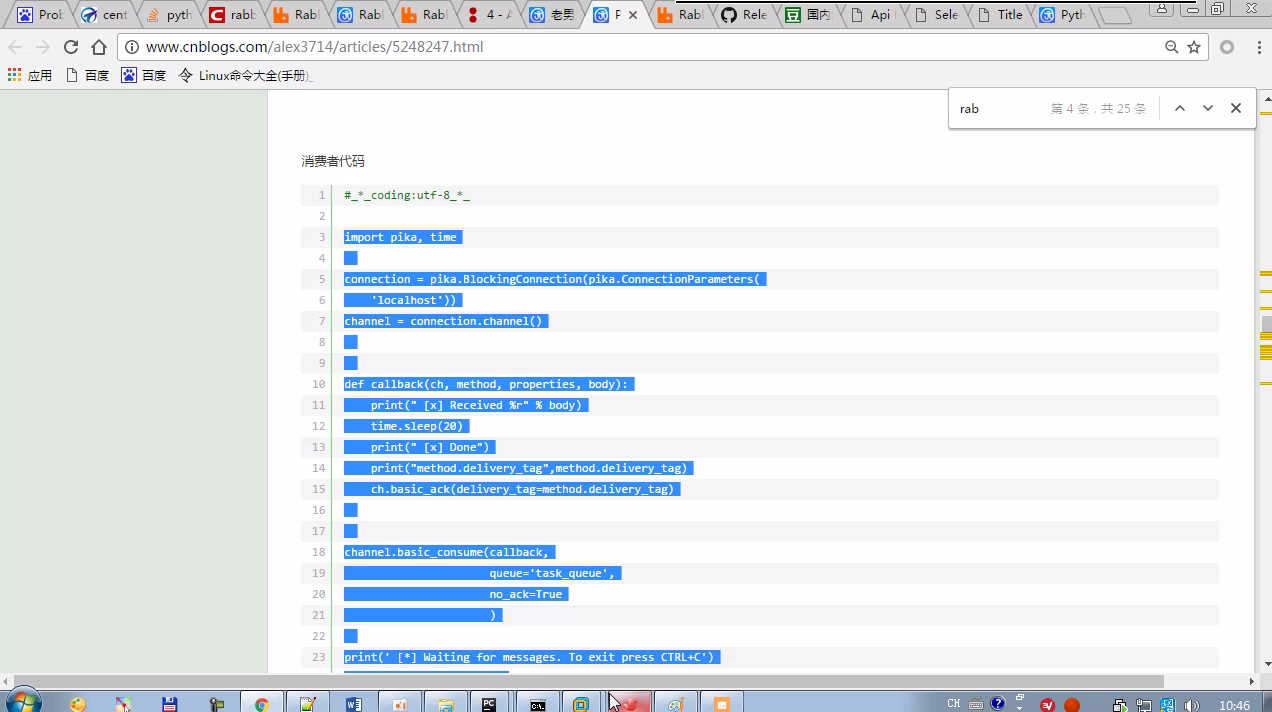This screenshot has height=712, width=1272.
Task: Open Linux命令大全 bookmark
Action: (x=246, y=75)
